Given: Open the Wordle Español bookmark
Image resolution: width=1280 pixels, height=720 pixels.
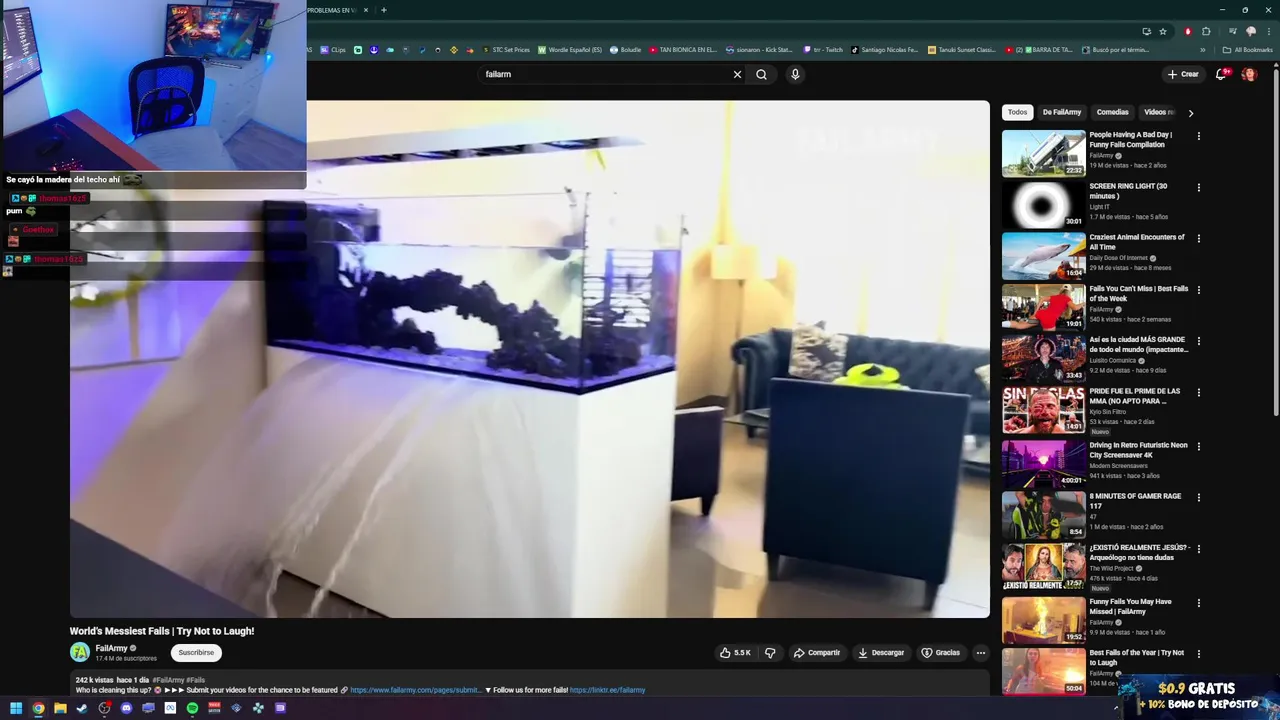Looking at the screenshot, I should pos(570,50).
